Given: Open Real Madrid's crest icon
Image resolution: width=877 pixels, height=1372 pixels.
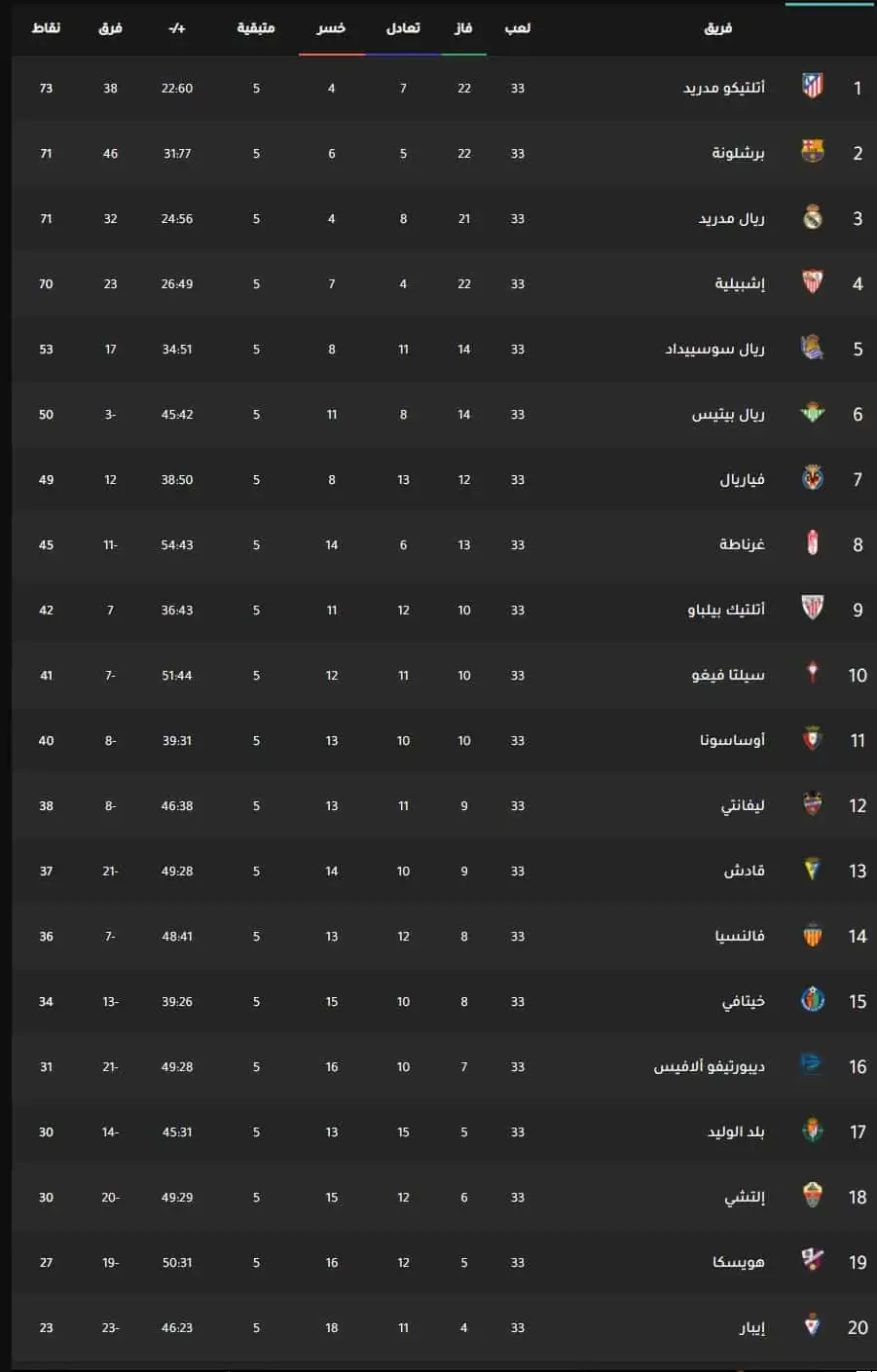Looking at the screenshot, I should pos(812,217).
